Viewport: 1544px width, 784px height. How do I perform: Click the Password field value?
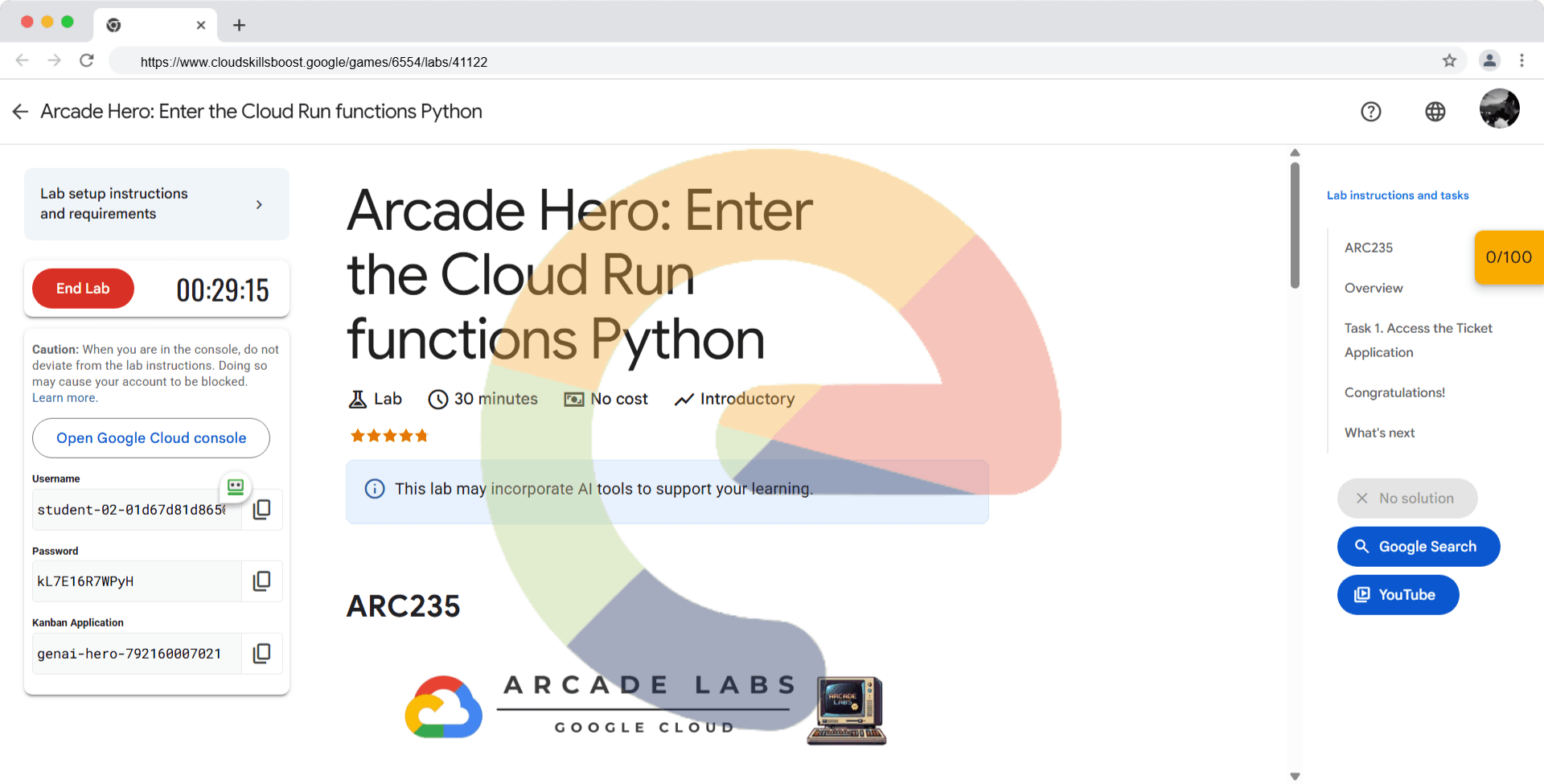click(x=137, y=581)
